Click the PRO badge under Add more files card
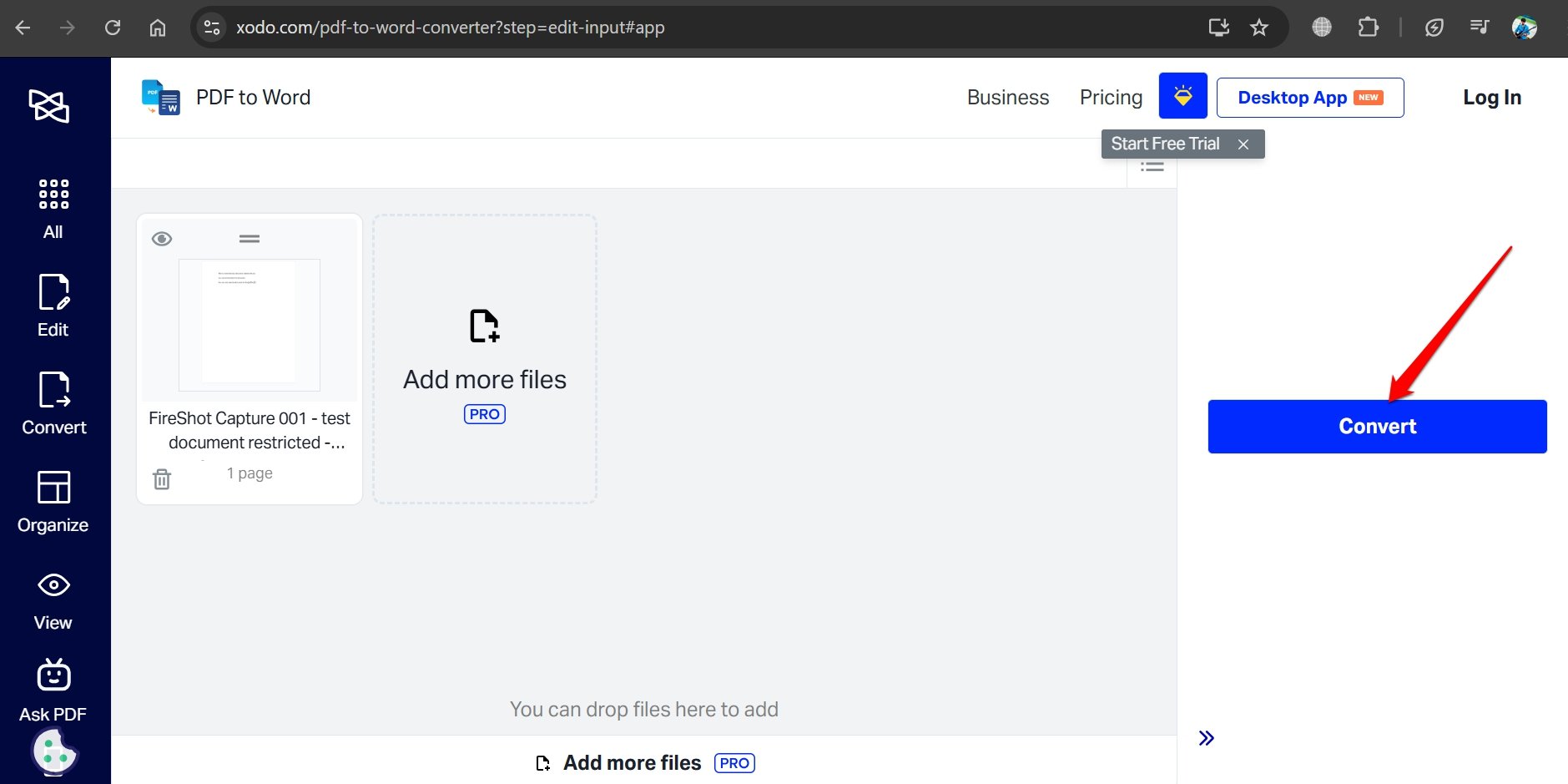The height and width of the screenshot is (784, 1568). tap(485, 414)
